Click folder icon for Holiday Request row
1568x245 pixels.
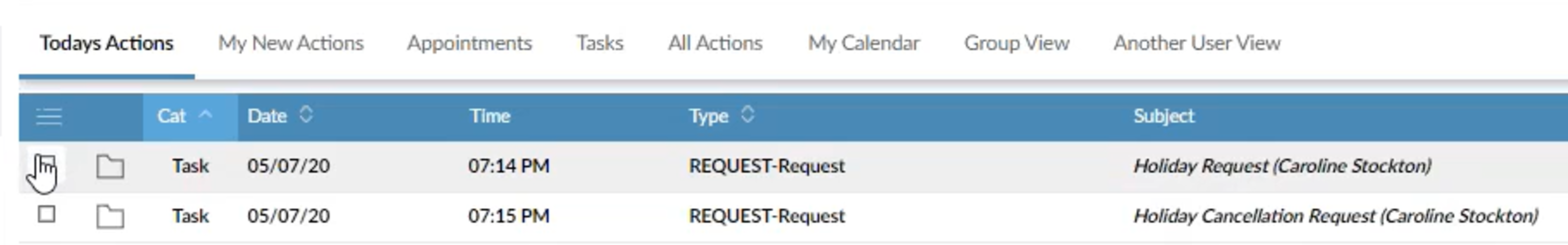coord(110,166)
